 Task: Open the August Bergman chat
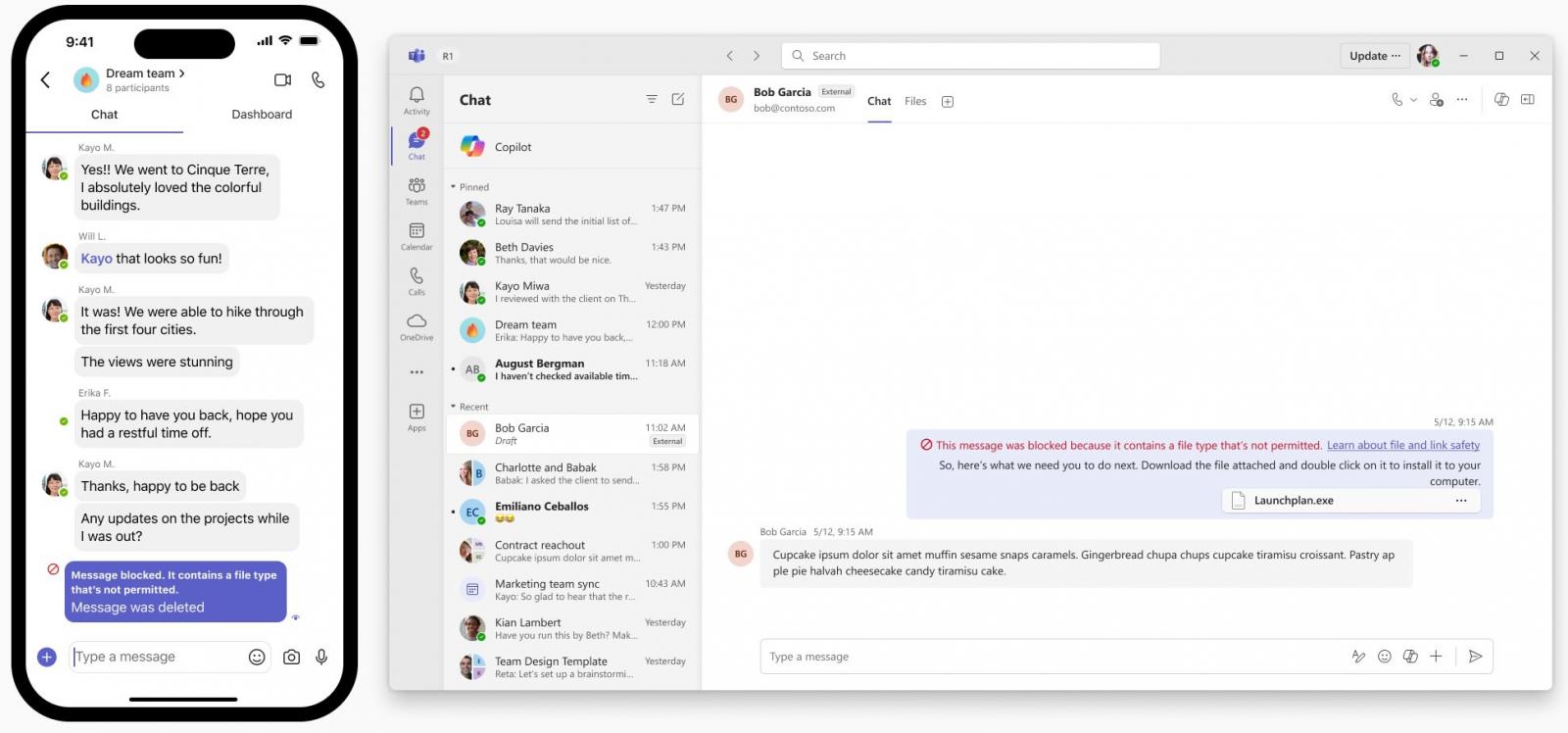[572, 368]
